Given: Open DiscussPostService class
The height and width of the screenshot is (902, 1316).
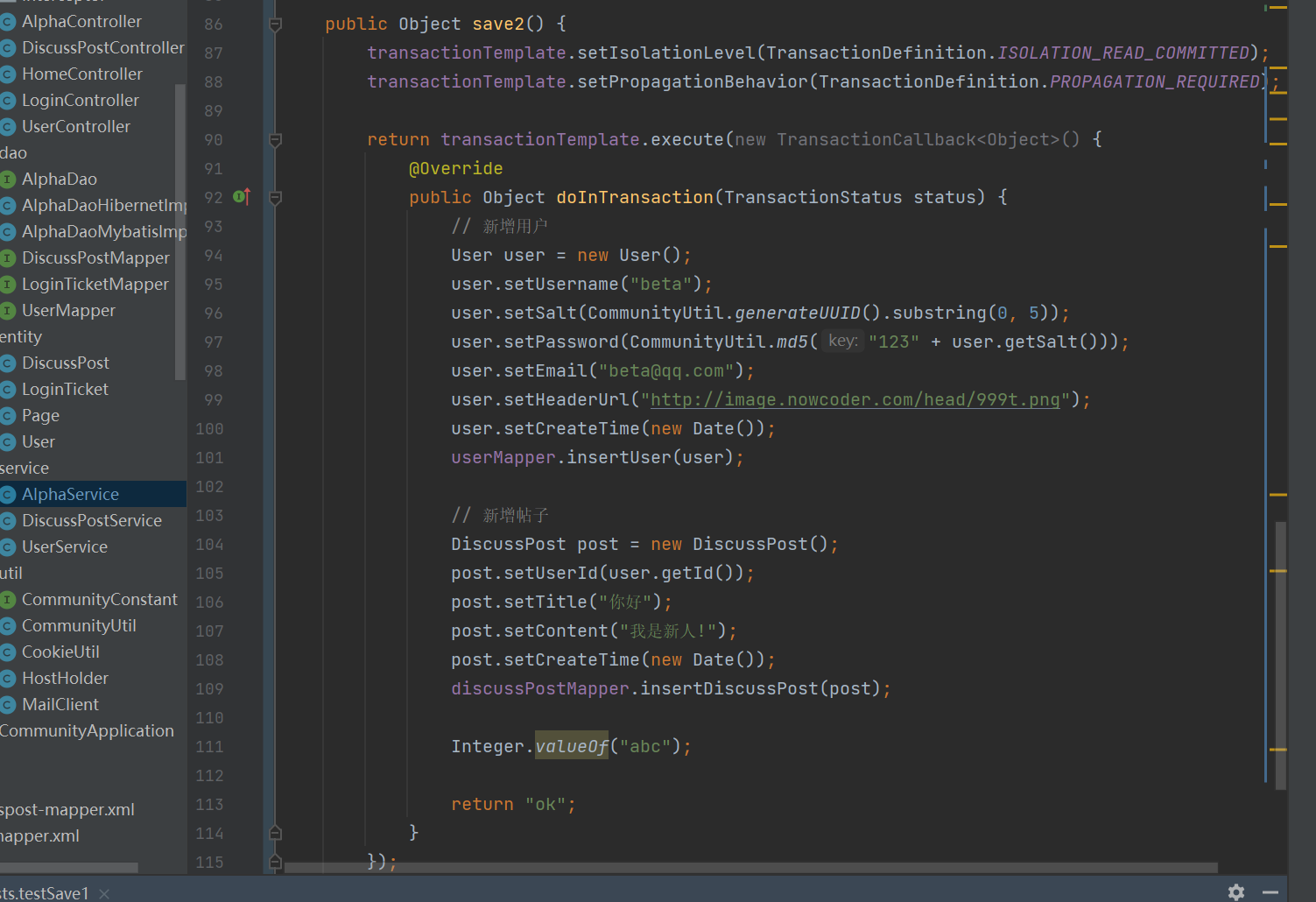Looking at the screenshot, I should coord(91,520).
